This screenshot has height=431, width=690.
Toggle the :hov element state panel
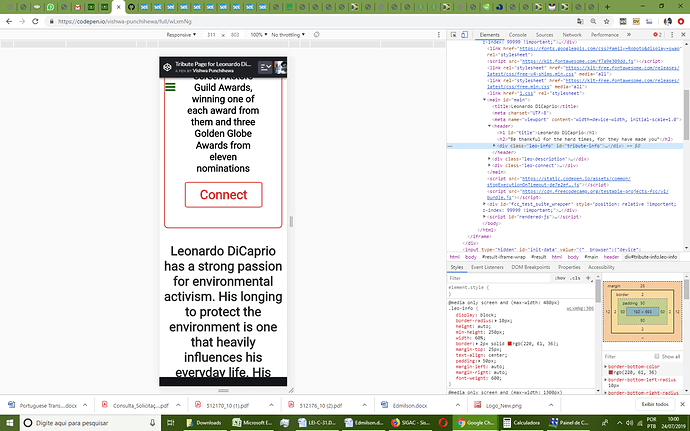click(x=560, y=278)
